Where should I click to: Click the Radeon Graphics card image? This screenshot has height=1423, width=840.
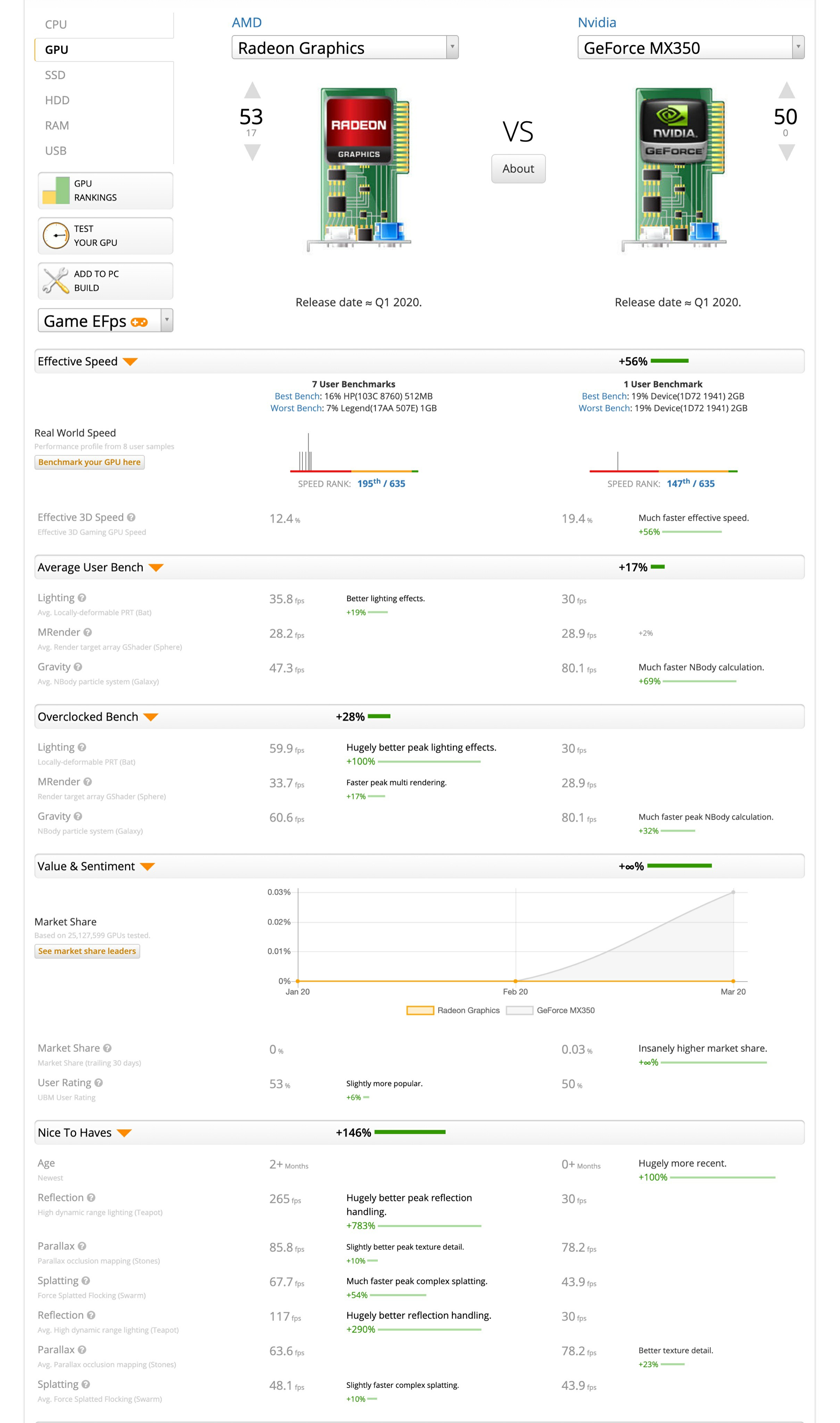359,170
